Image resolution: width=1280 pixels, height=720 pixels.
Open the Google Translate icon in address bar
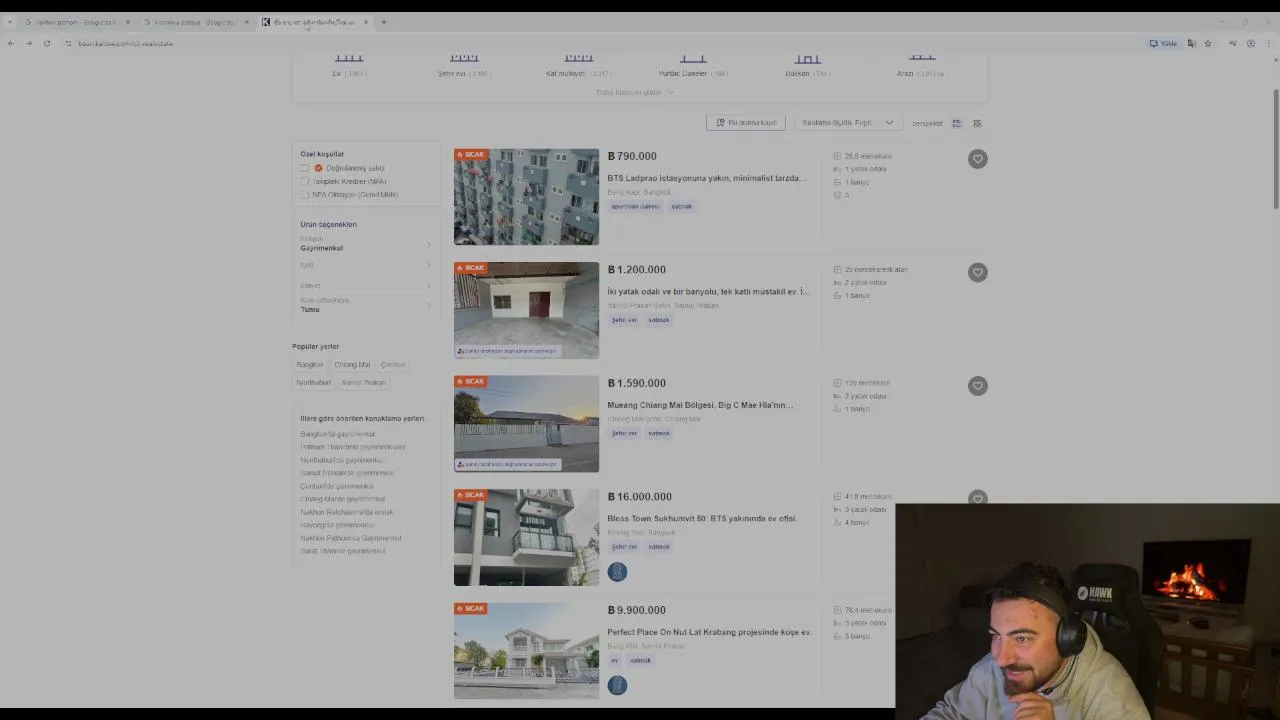(1191, 43)
